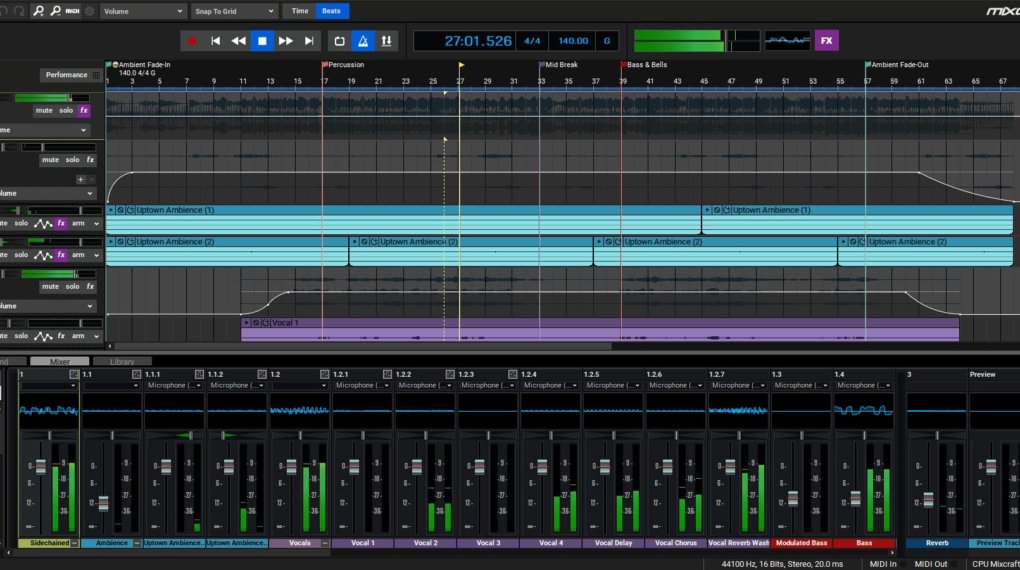Switch timeline display to Time
Viewport: 1020px width, 570px height.
tap(299, 11)
